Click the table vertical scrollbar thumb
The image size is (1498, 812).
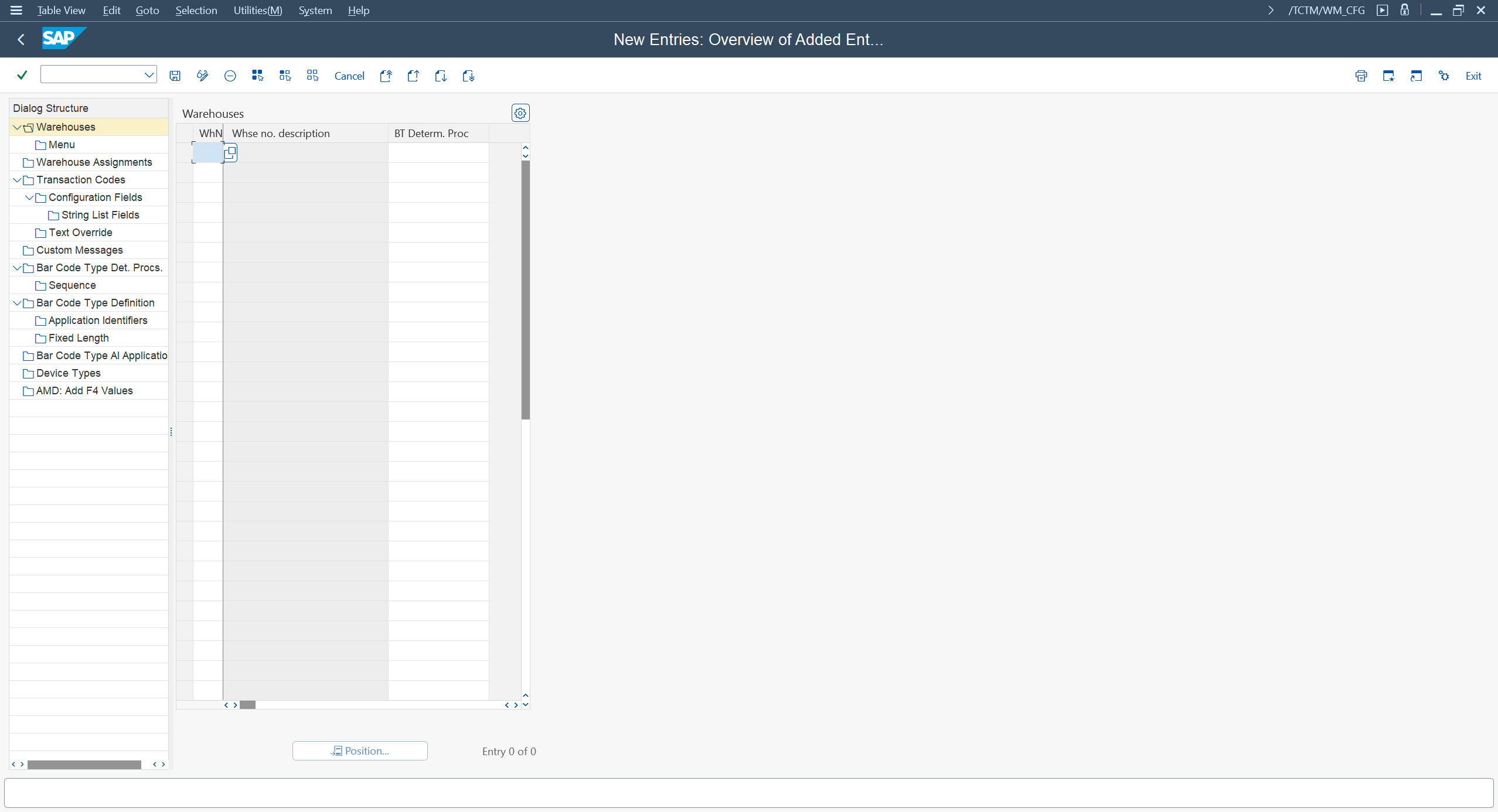pos(526,290)
